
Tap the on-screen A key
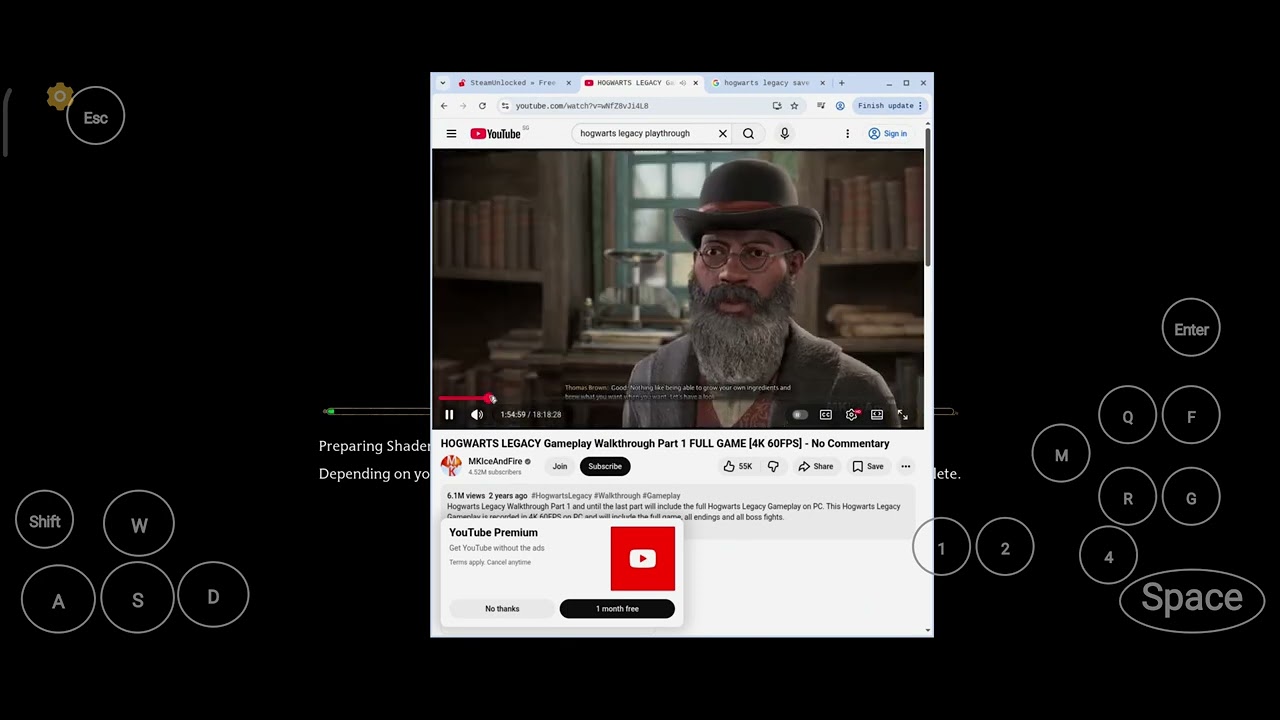(x=58, y=601)
